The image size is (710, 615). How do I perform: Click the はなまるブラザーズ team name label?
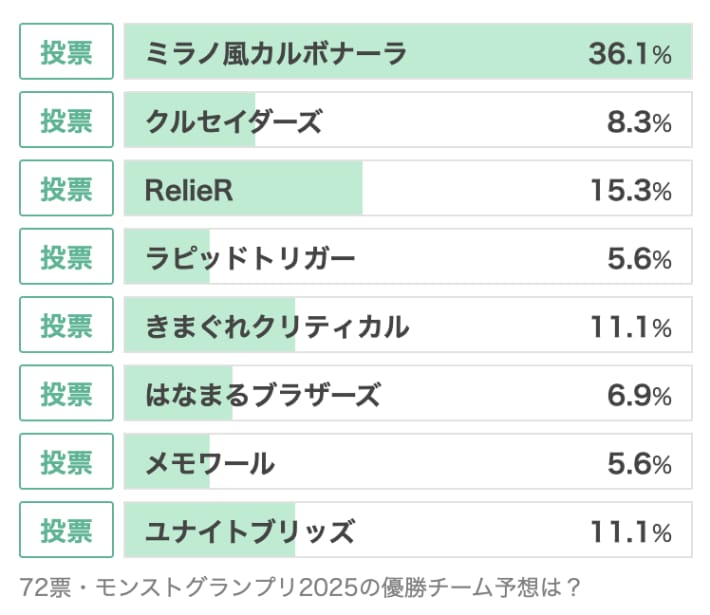point(262,394)
